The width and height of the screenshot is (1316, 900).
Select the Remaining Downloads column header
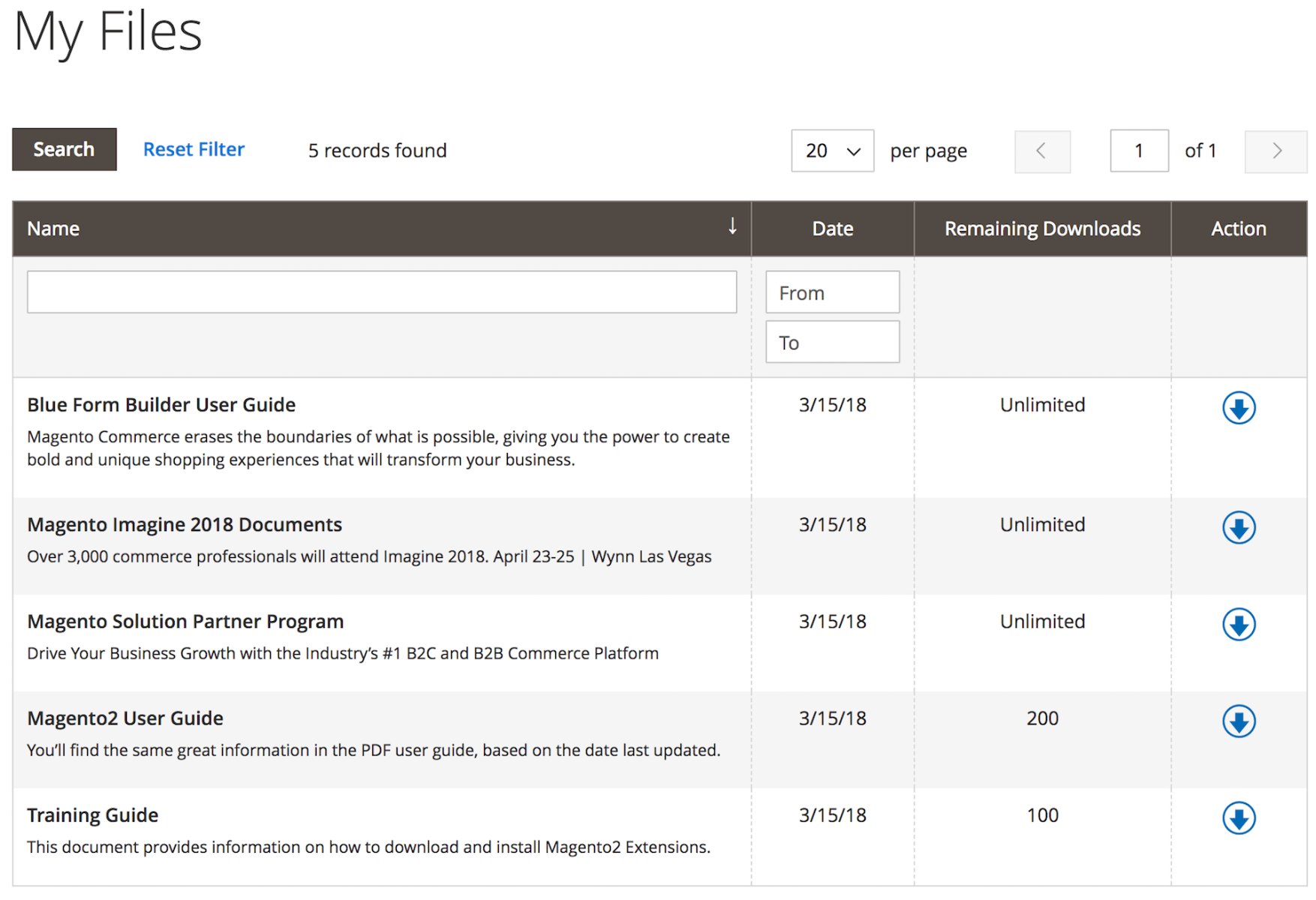[1042, 228]
